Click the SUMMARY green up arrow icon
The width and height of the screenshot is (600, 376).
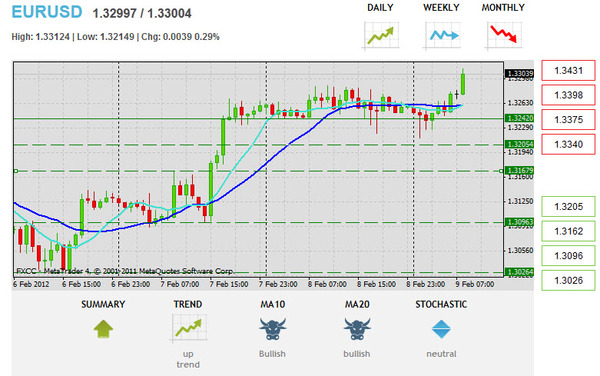click(x=103, y=329)
